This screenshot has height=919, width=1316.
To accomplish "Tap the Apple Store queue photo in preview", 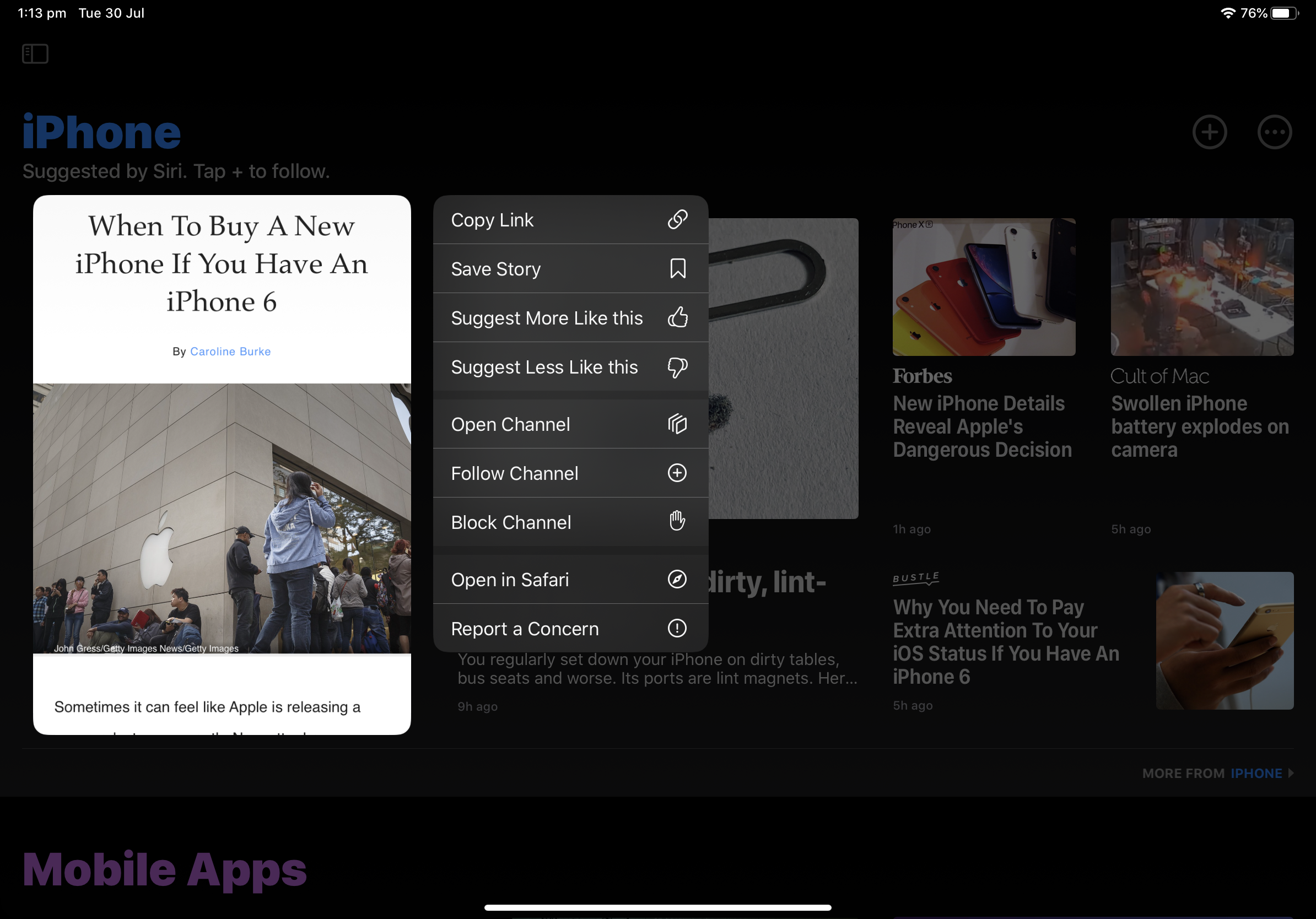I will tap(222, 518).
